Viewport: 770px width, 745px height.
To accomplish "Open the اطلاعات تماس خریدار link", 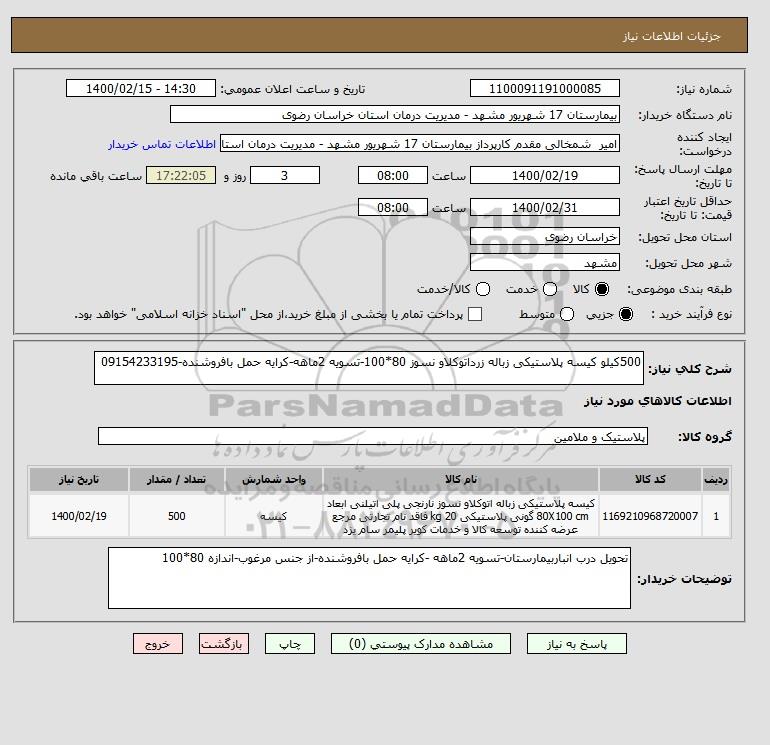I will pyautogui.click(x=162, y=144).
